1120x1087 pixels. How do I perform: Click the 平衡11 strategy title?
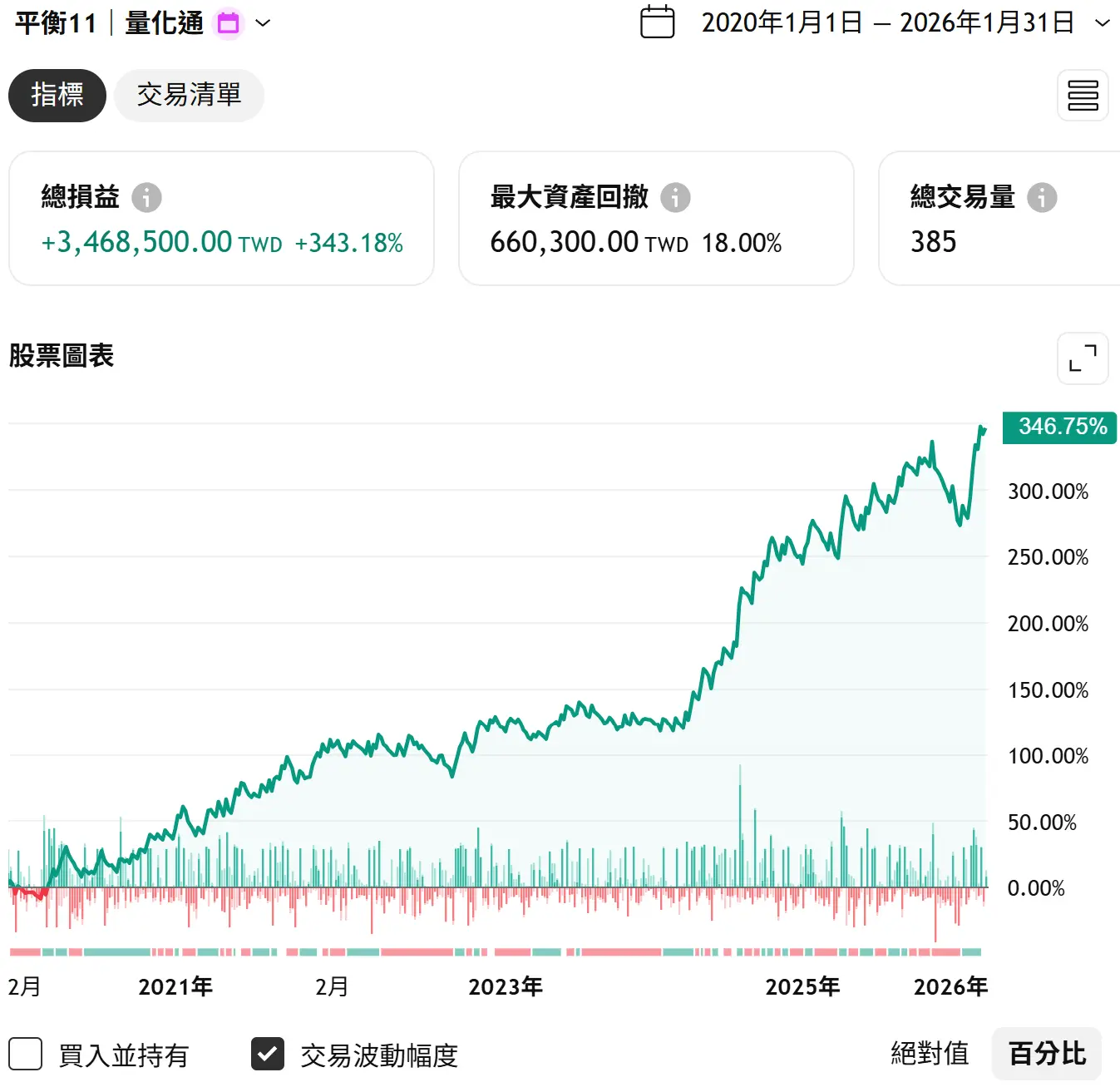point(56,23)
